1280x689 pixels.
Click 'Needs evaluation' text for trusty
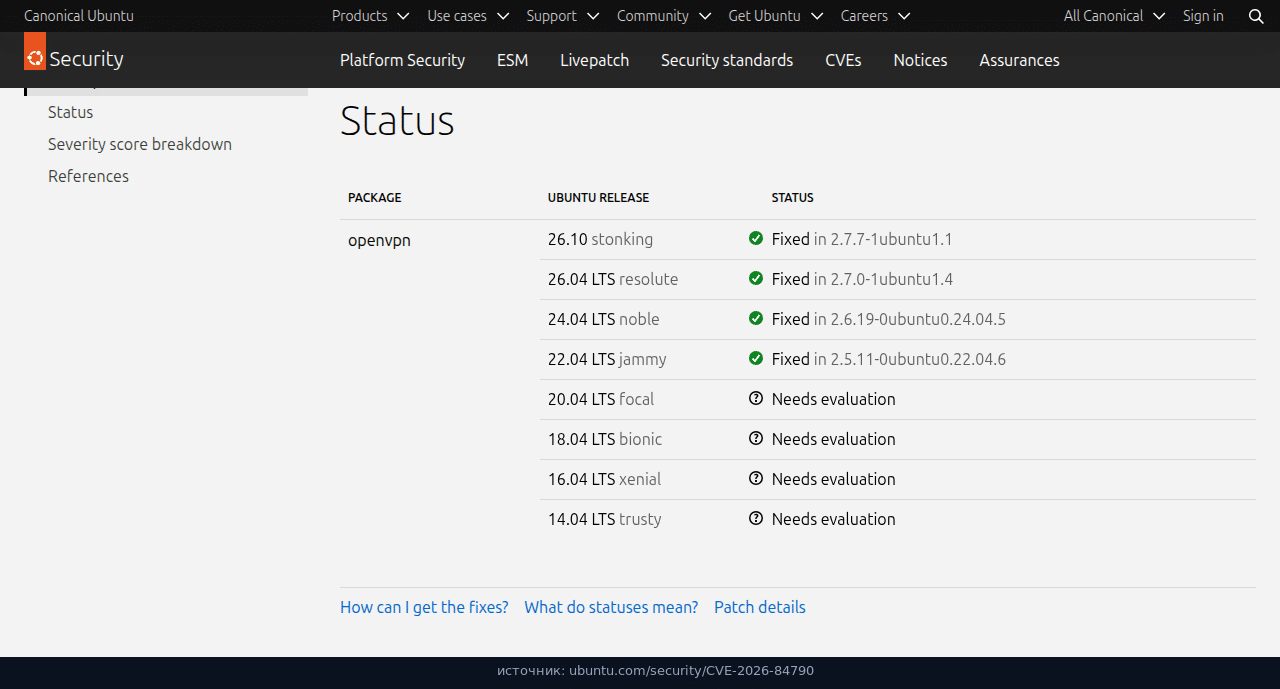tap(834, 519)
